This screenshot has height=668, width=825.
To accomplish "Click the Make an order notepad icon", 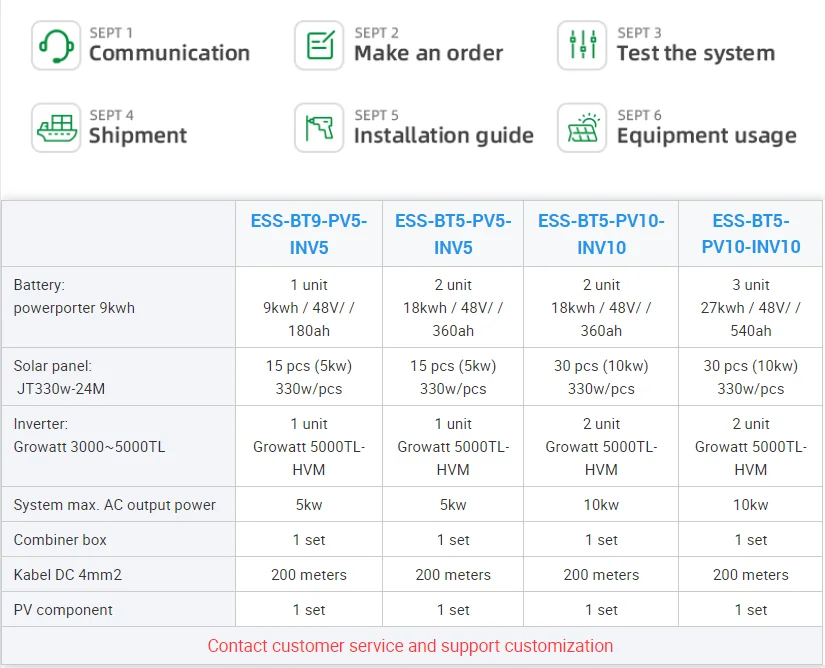I will pyautogui.click(x=319, y=46).
